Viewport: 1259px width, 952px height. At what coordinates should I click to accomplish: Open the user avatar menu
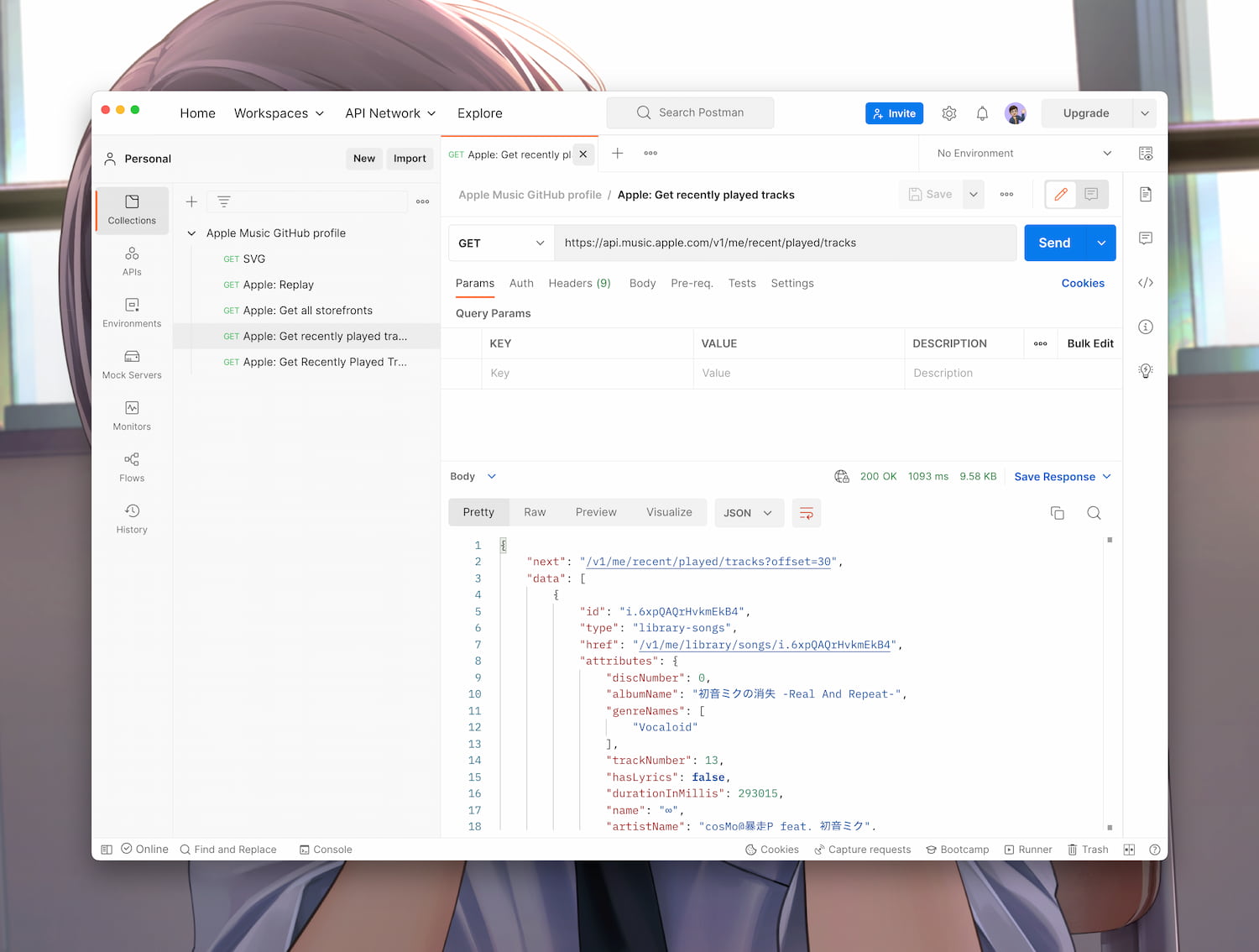coord(1016,113)
